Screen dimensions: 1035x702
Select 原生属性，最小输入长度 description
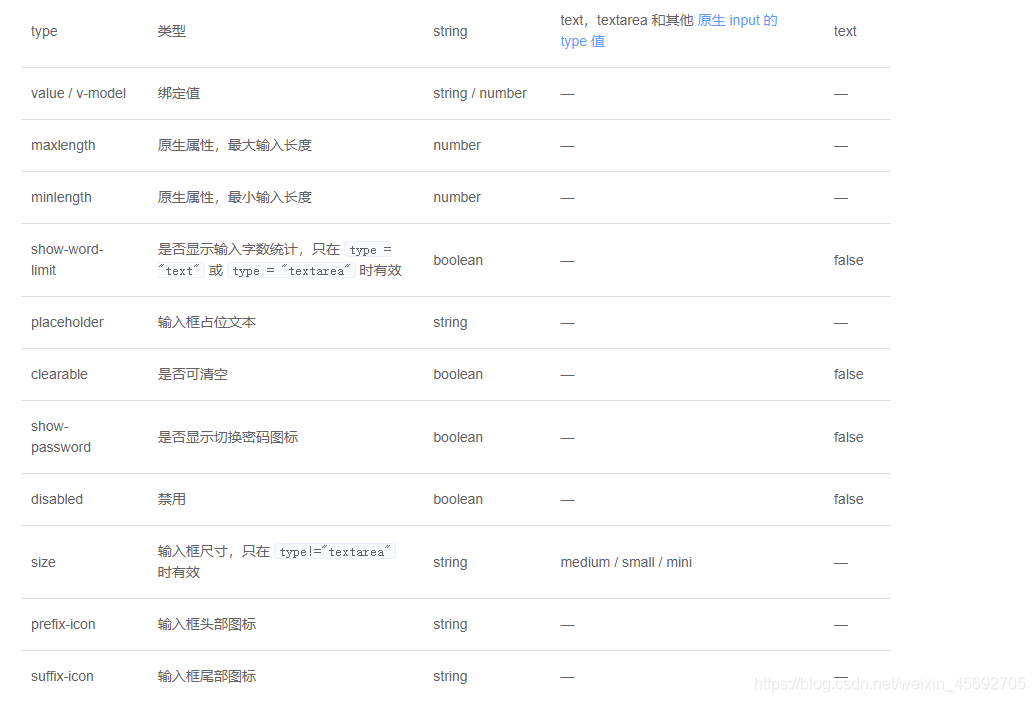point(235,197)
